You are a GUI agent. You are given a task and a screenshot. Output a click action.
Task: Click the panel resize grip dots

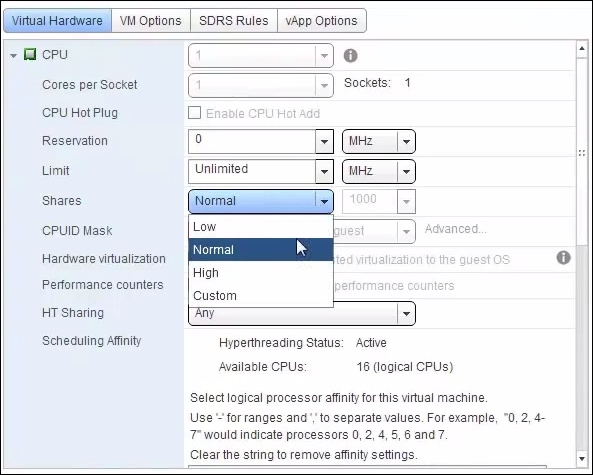tap(582, 153)
